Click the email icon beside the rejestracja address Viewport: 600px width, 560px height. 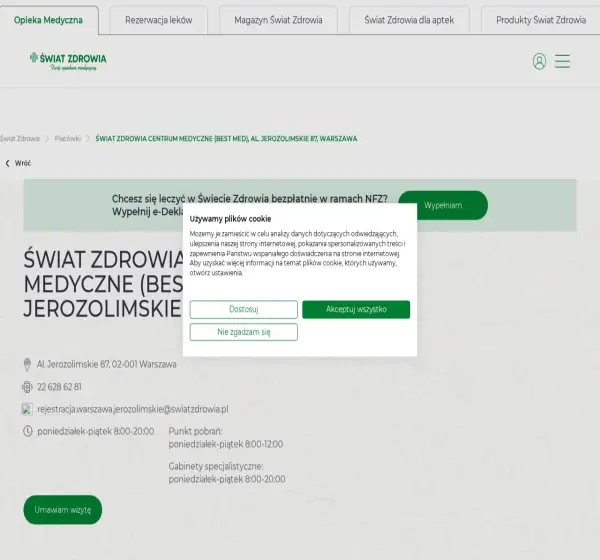click(27, 409)
